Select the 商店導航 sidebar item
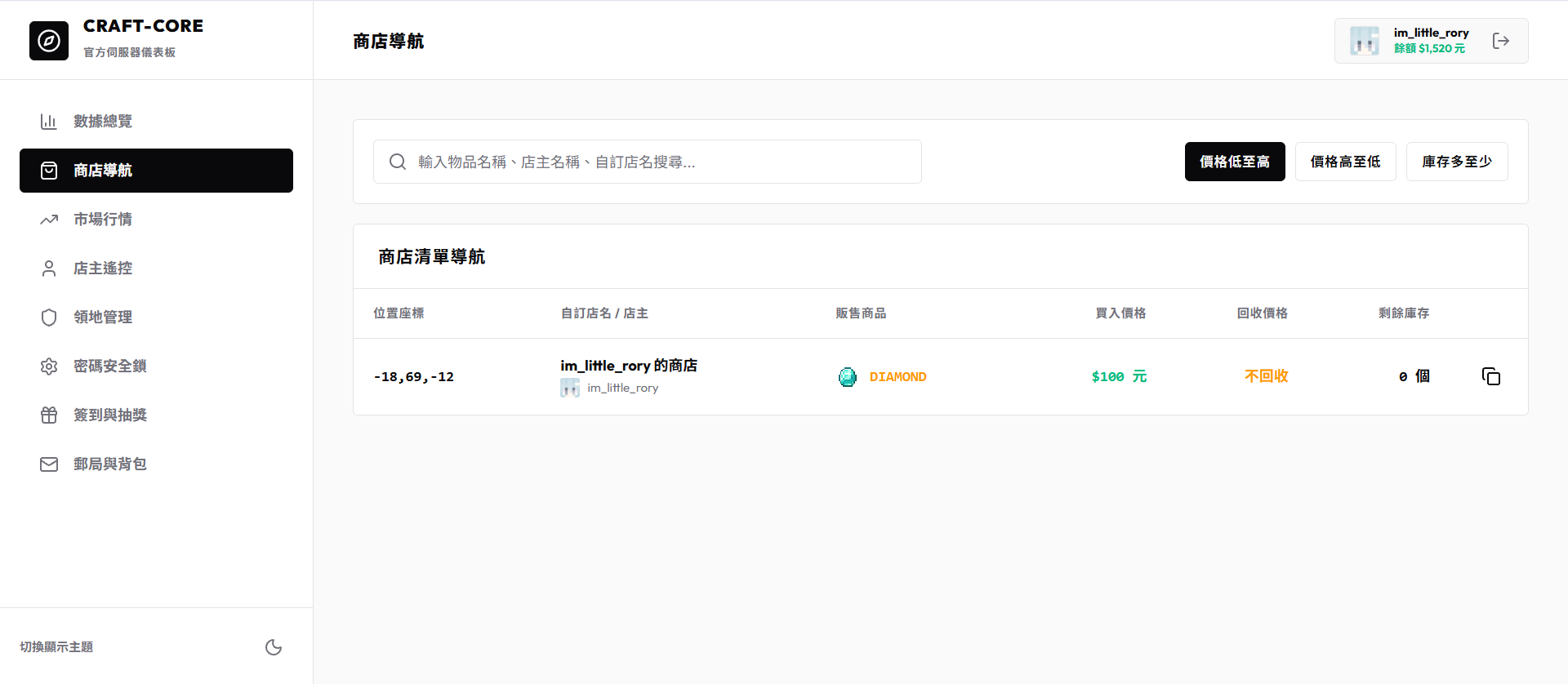Image resolution: width=1568 pixels, height=684 pixels. coord(156,171)
